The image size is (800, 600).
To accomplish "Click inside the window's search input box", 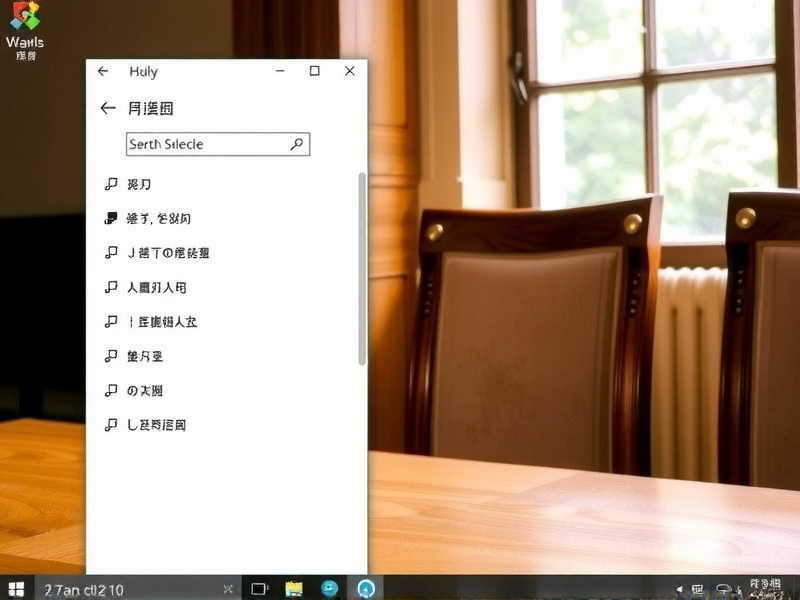I will pyautogui.click(x=200, y=144).
